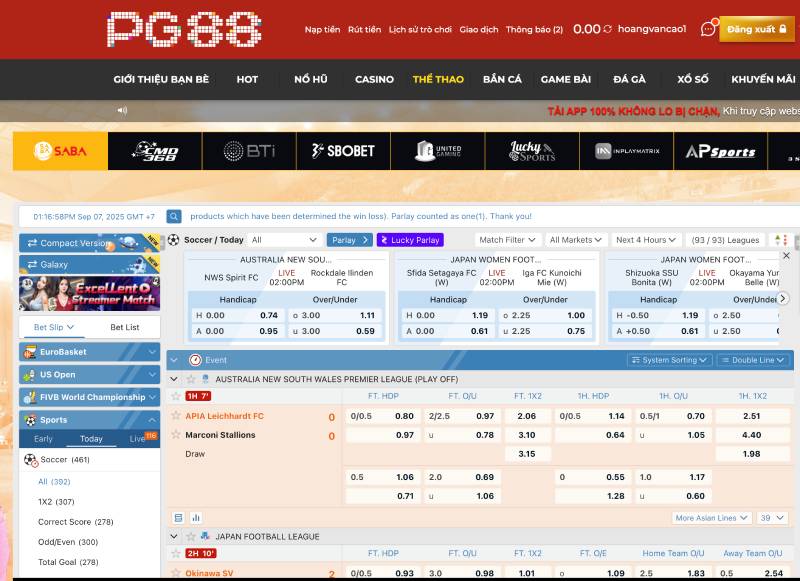
Task: Open the All Markets dropdown
Action: [574, 240]
